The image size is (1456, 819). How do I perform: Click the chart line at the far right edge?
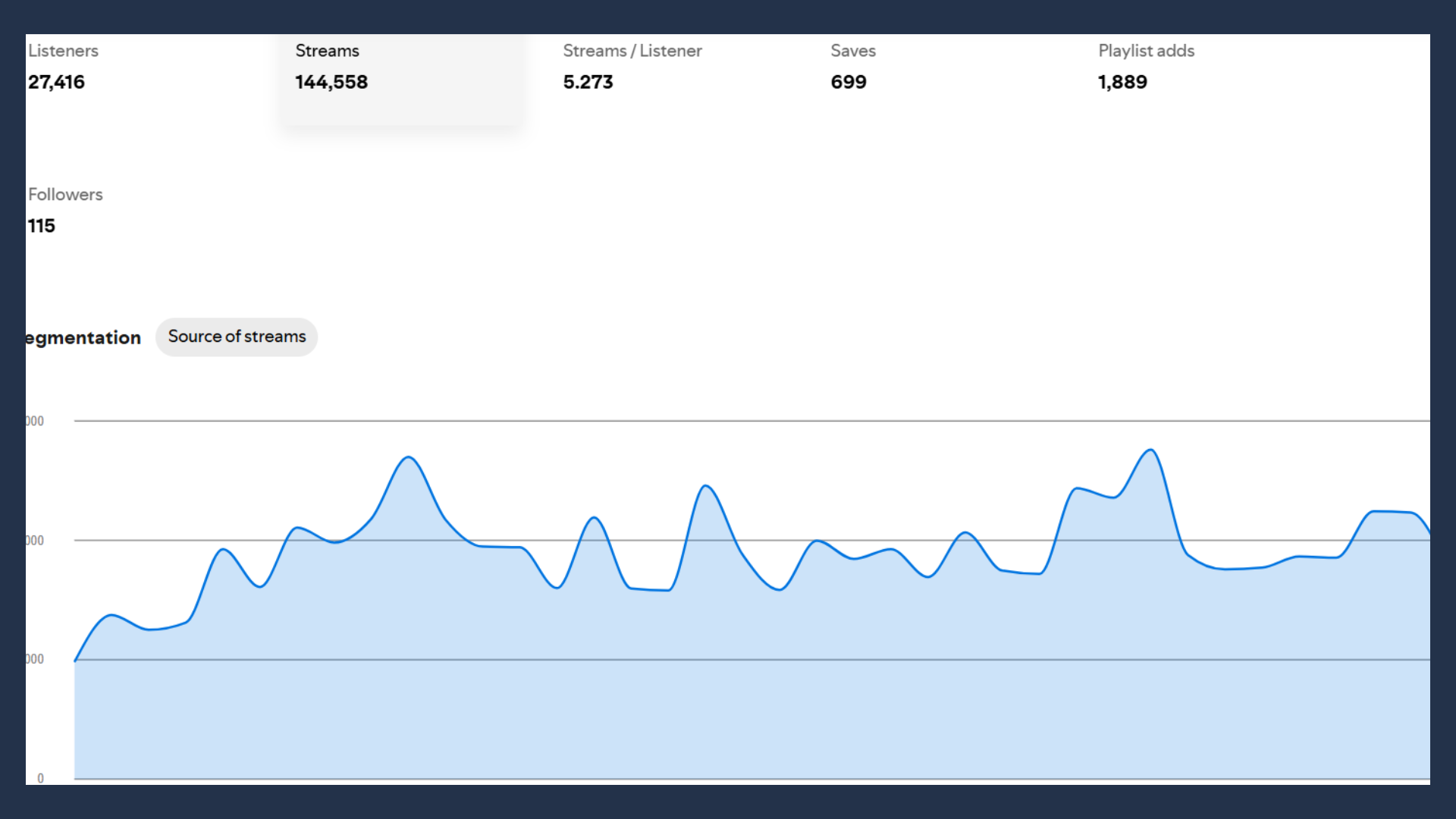coord(1428,530)
